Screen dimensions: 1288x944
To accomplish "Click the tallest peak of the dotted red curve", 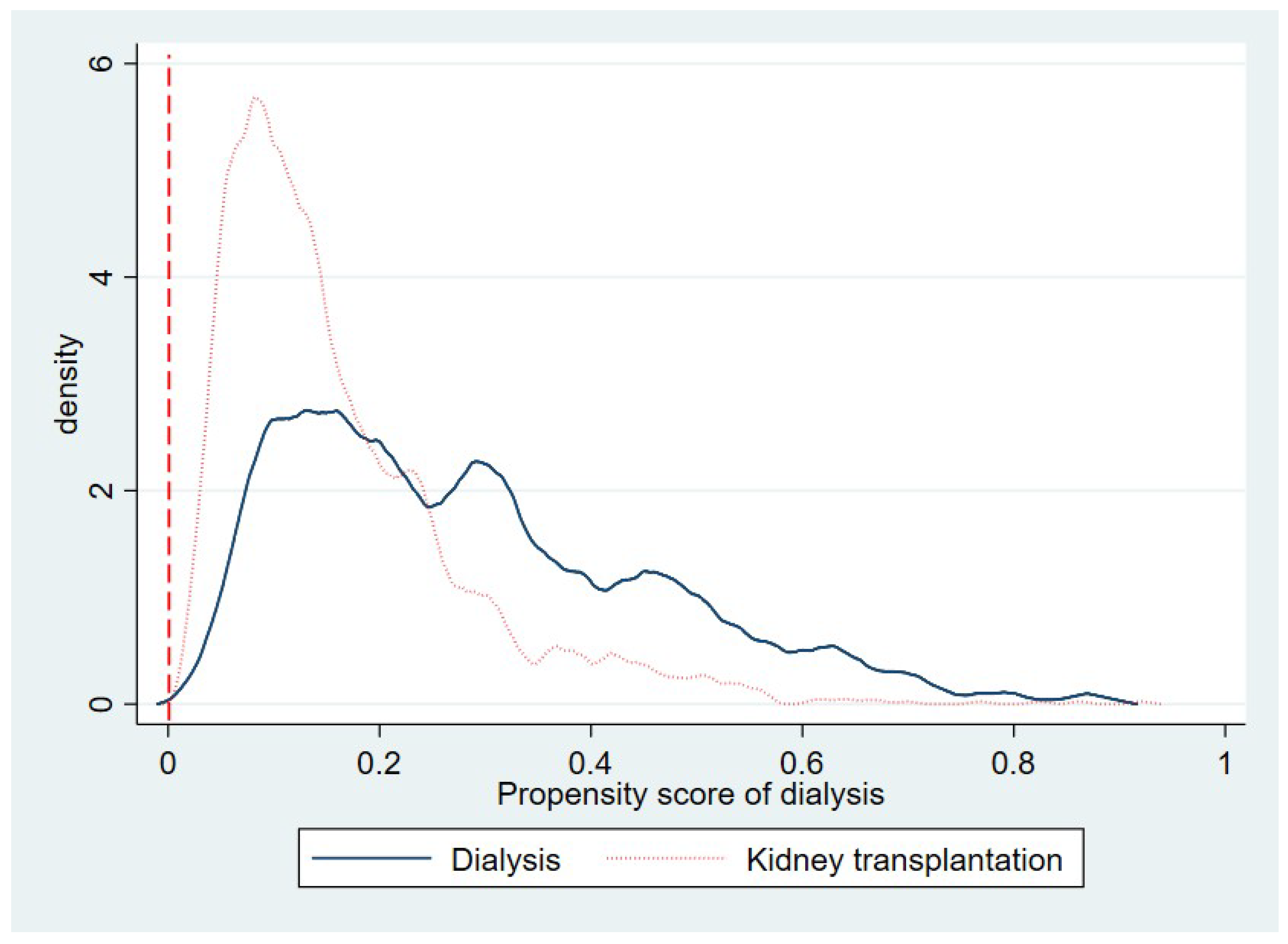I will [257, 98].
